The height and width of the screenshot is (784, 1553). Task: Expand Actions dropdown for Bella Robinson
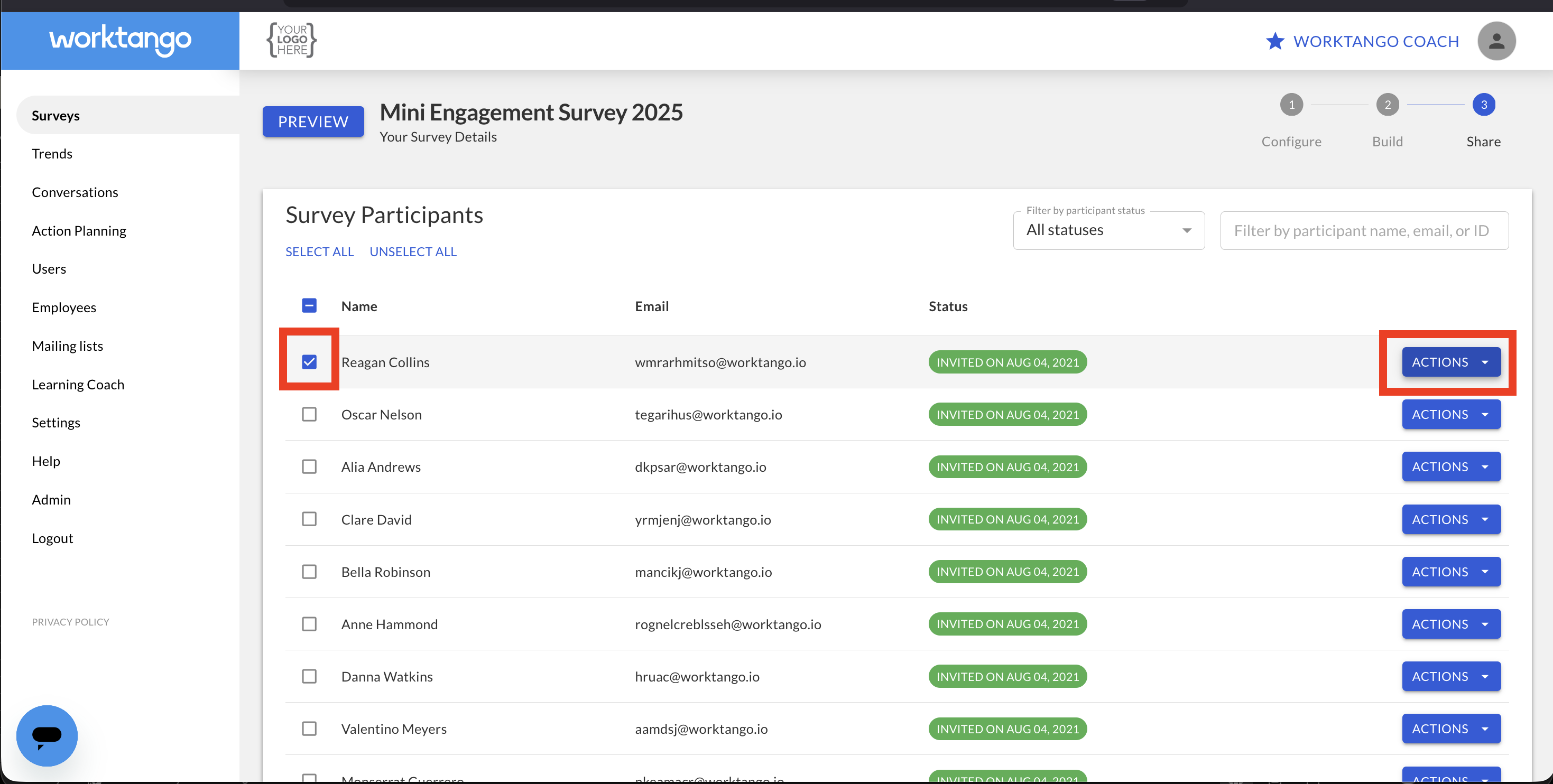coord(1451,571)
